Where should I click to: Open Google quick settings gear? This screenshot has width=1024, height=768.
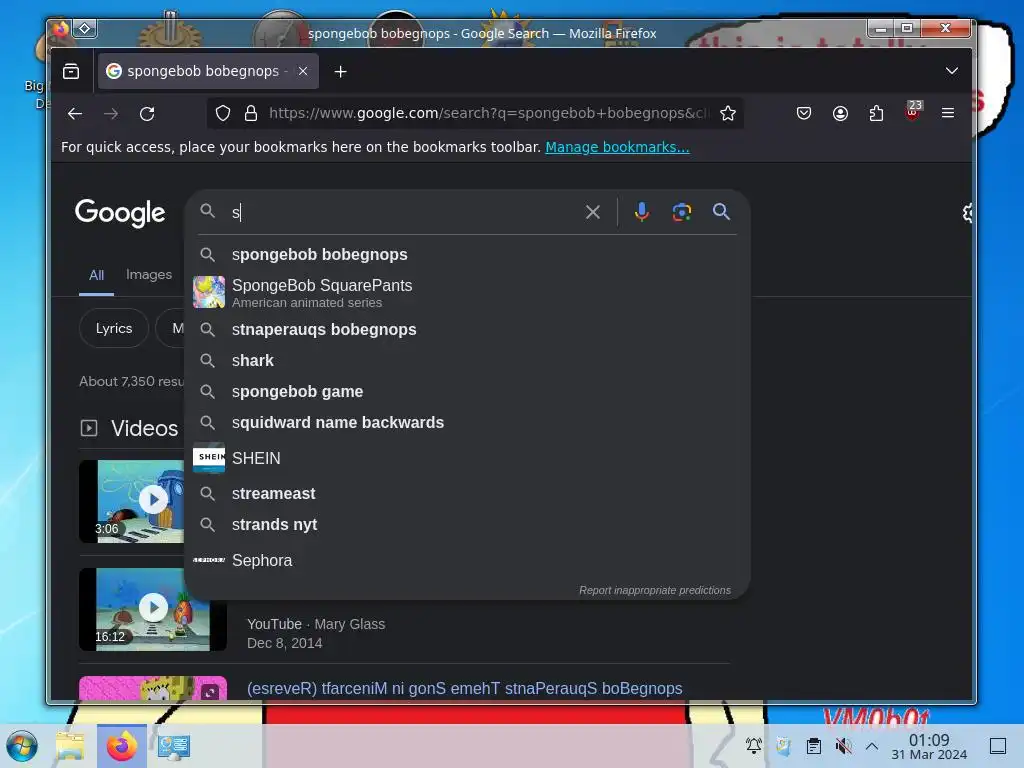967,213
